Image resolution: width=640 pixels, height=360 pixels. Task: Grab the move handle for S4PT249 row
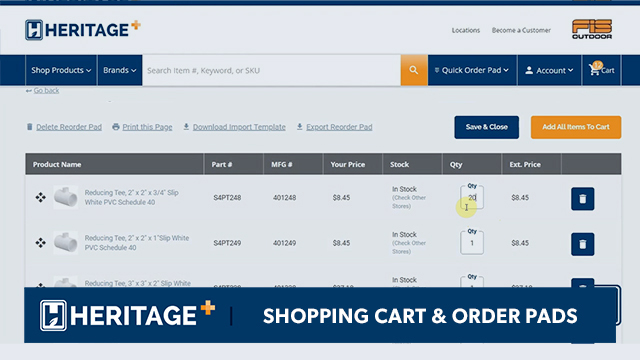pos(40,243)
